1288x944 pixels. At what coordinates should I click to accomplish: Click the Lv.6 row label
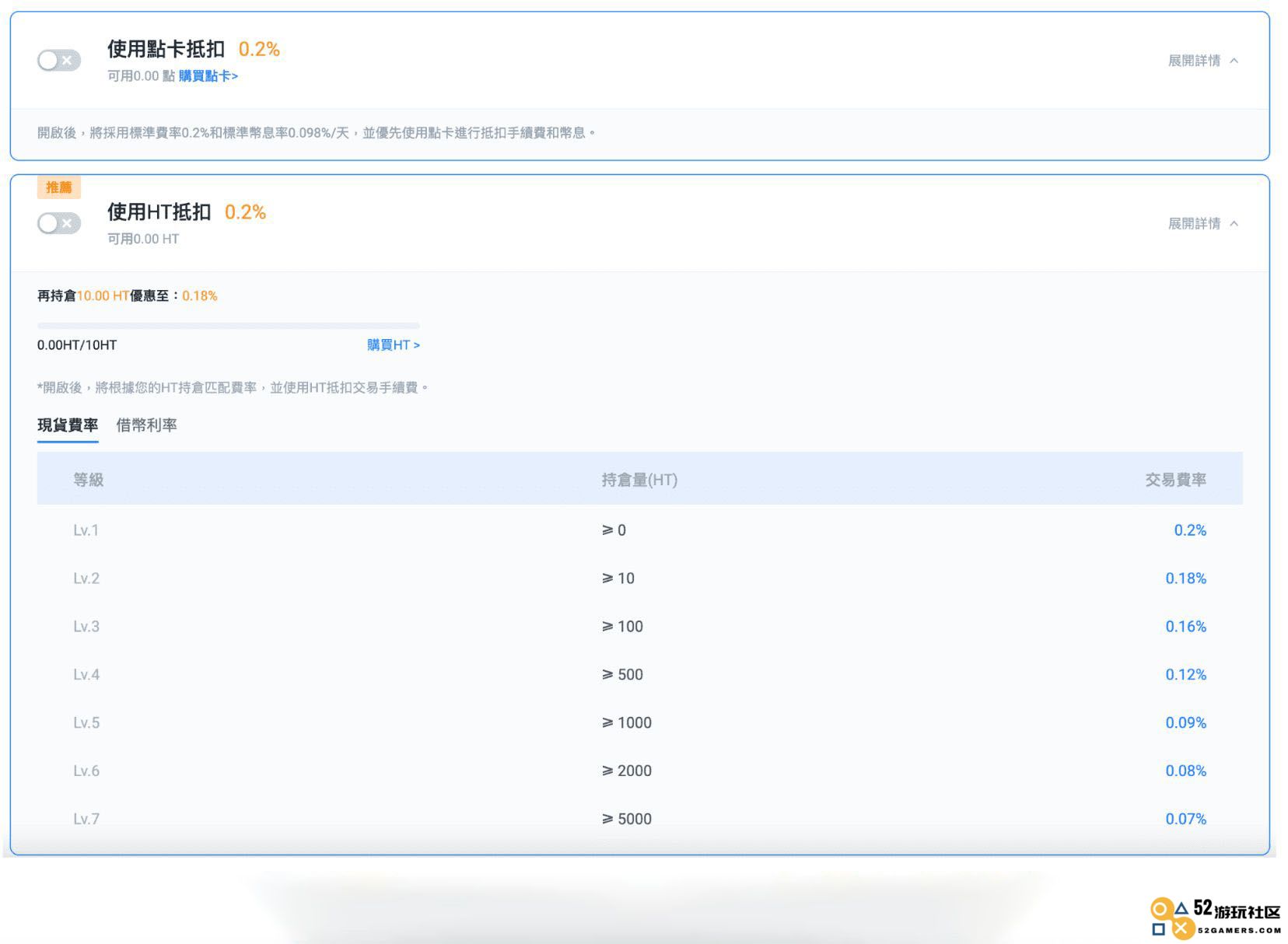click(x=86, y=771)
